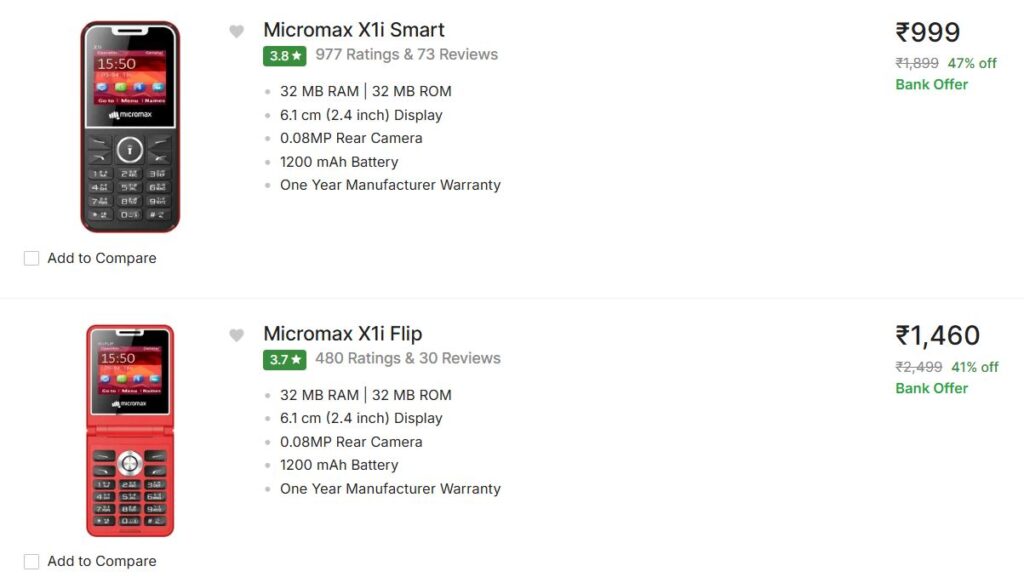Click Bank Offer under the ₹1,460 price
Image resolution: width=1024 pixels, height=583 pixels.
[931, 388]
